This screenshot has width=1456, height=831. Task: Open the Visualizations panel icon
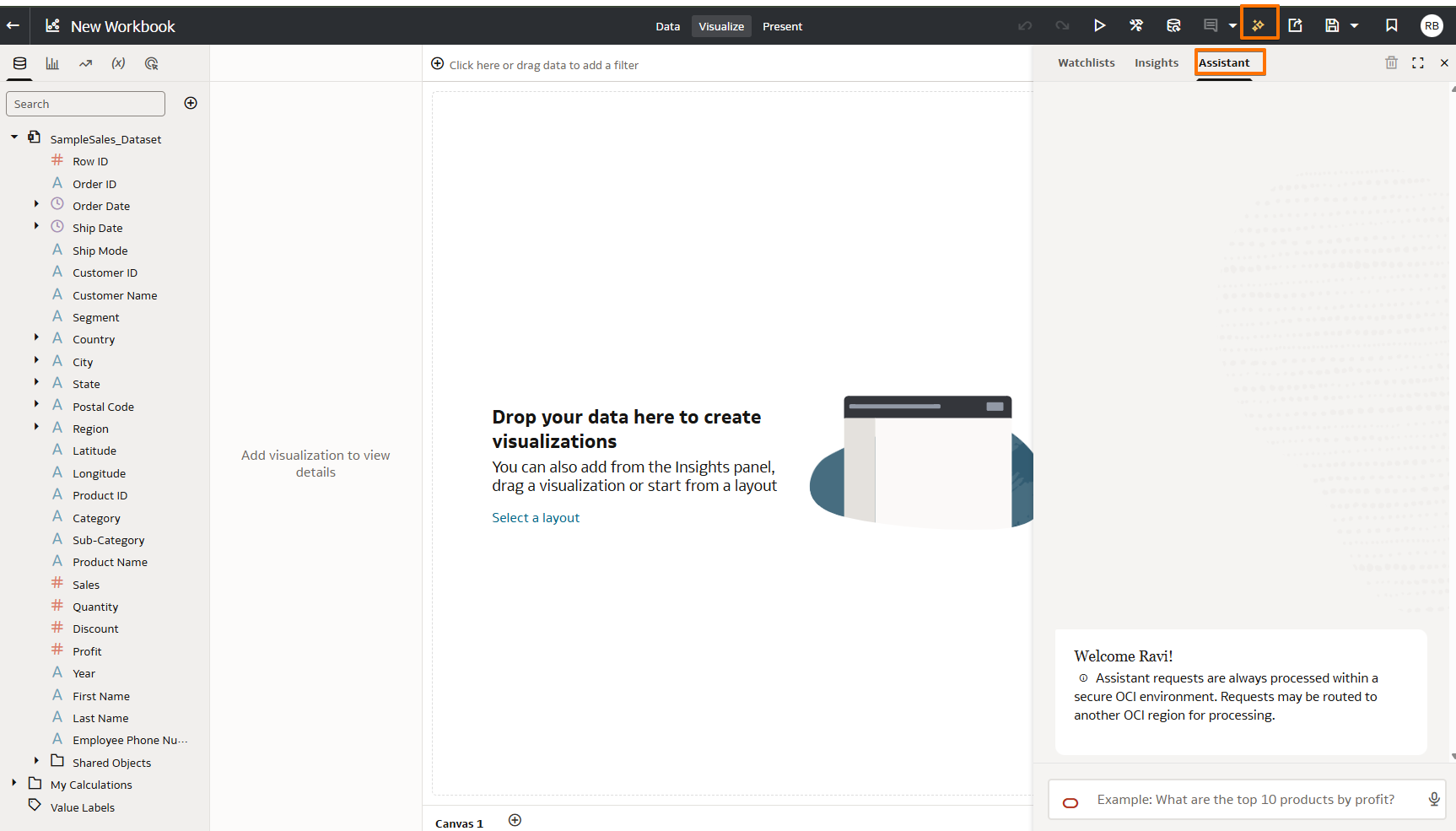[52, 63]
